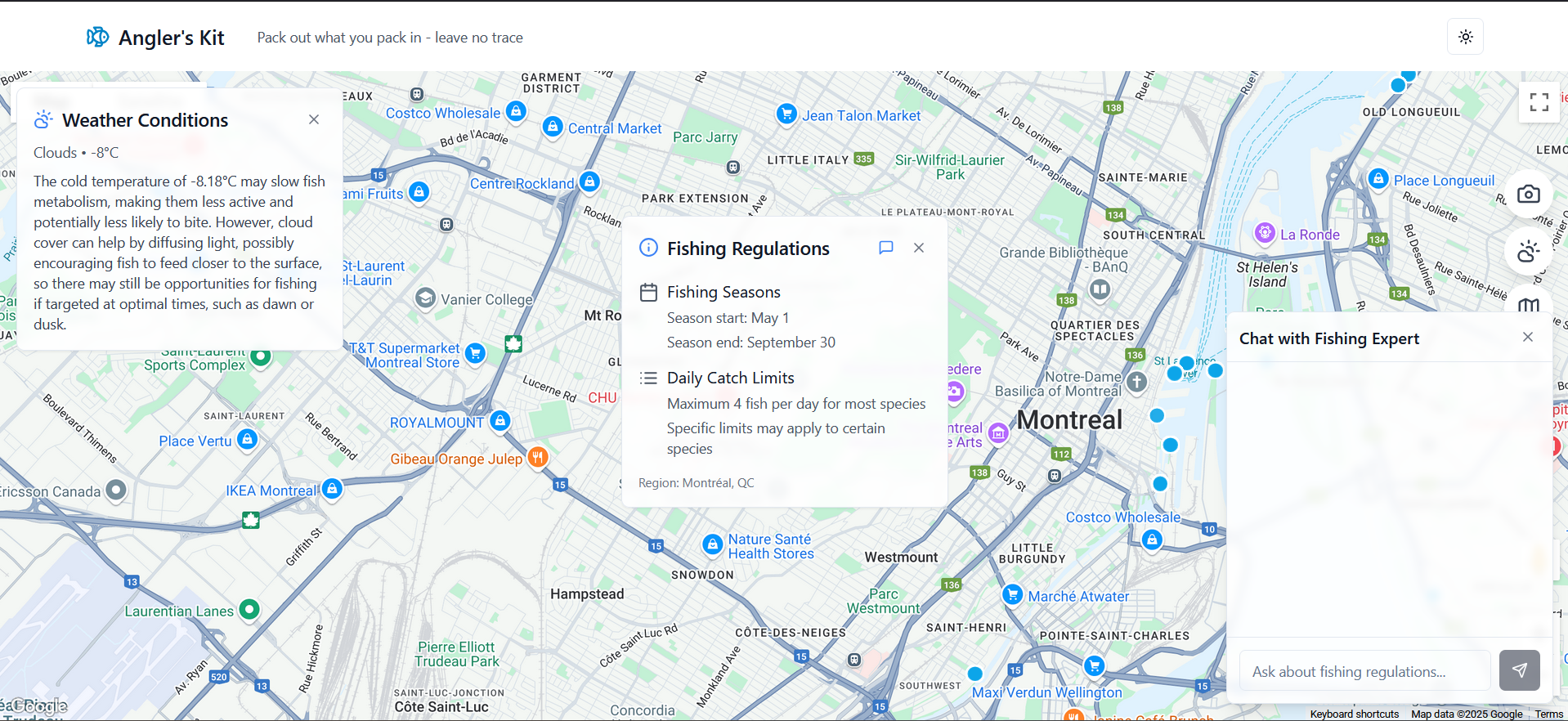Select the Marché Atwater cart pin
The image size is (1568, 721).
point(1012,594)
